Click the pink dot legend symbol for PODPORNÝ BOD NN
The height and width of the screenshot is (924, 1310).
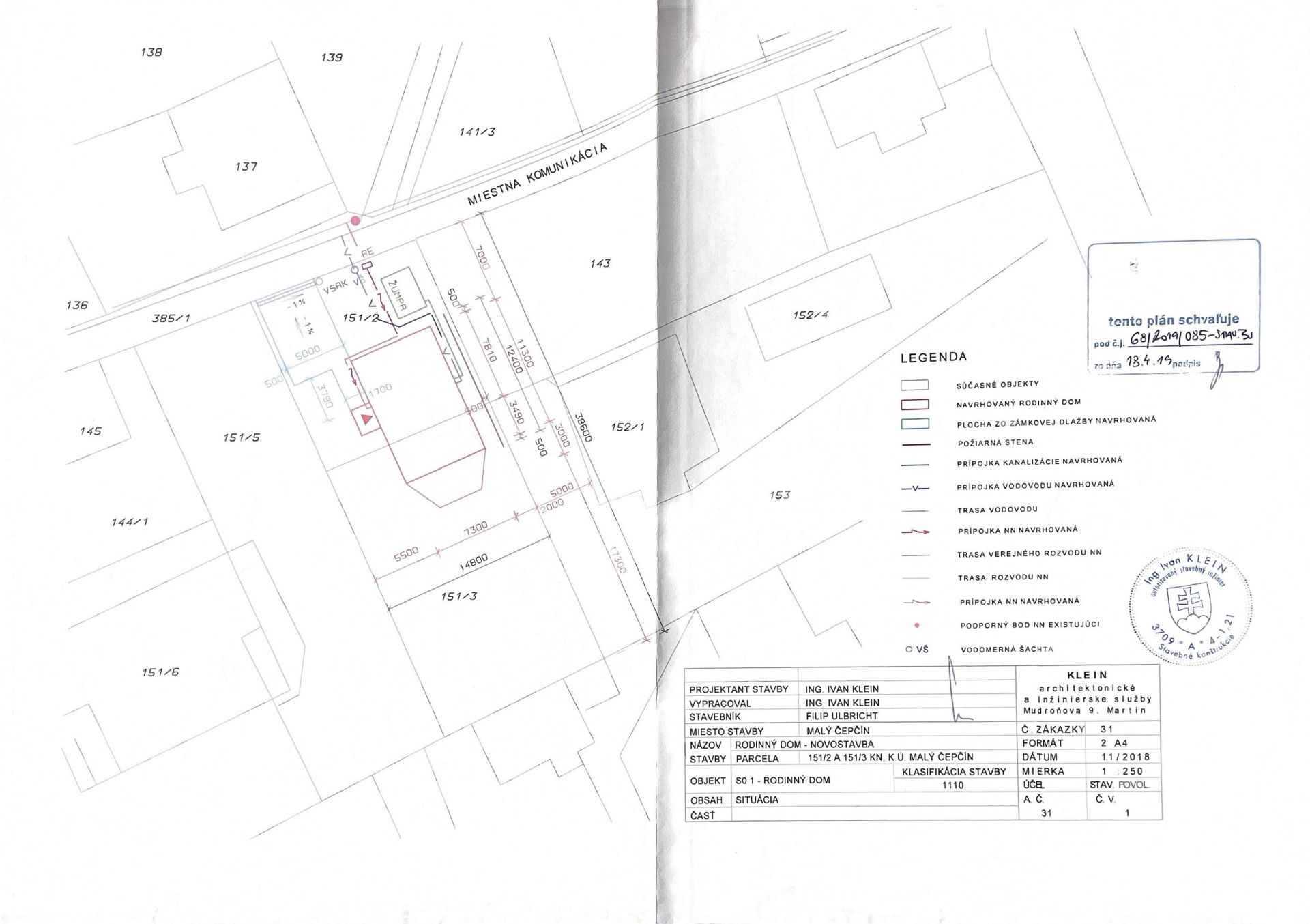click(x=916, y=625)
